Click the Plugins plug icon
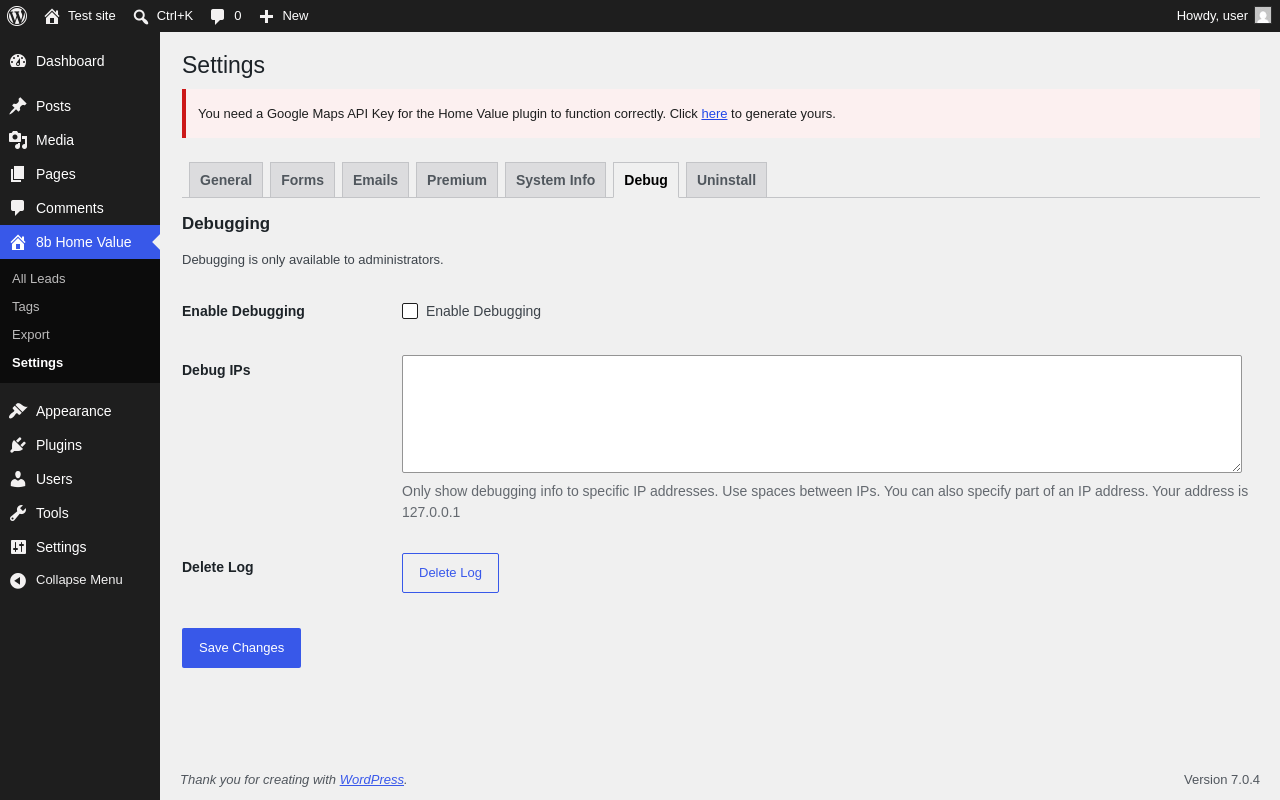 coord(18,445)
